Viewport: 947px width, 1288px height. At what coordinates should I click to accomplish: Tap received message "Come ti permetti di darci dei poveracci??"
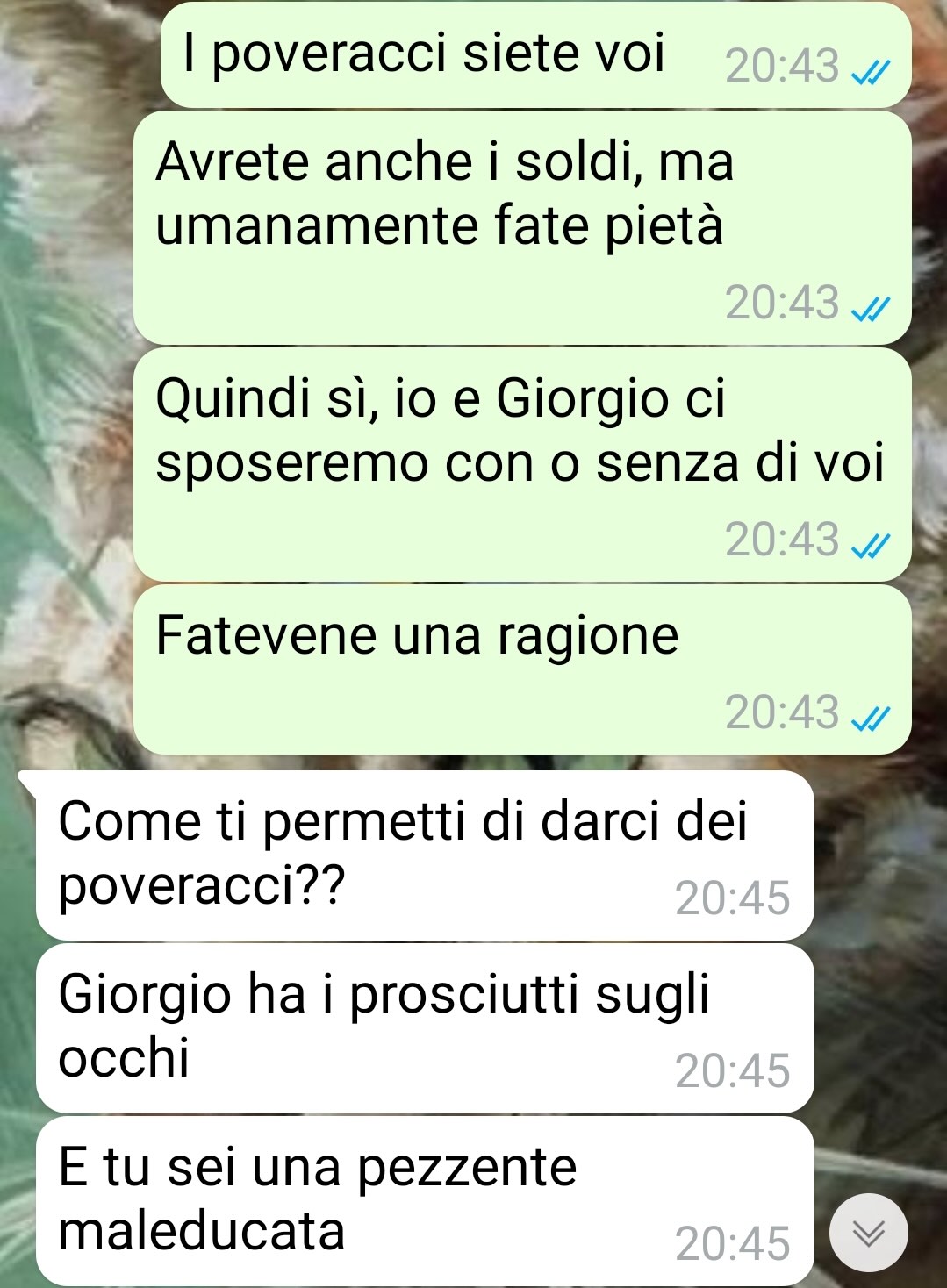point(424,855)
